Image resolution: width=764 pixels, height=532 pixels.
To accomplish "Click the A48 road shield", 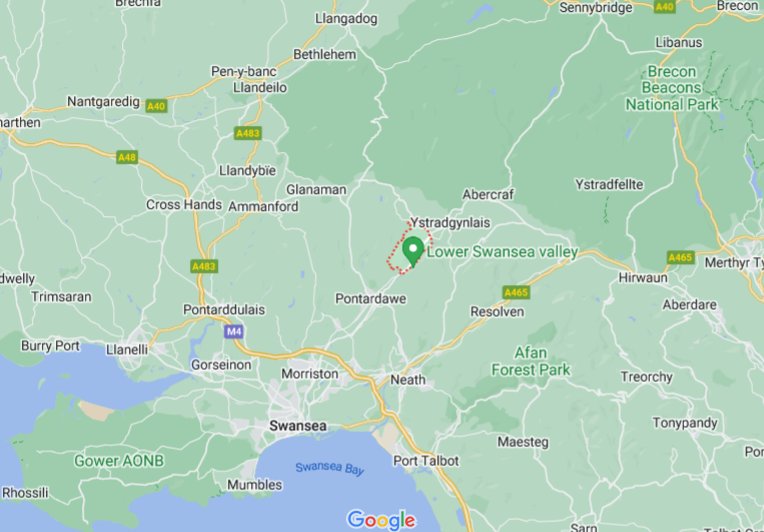I will coord(127,157).
